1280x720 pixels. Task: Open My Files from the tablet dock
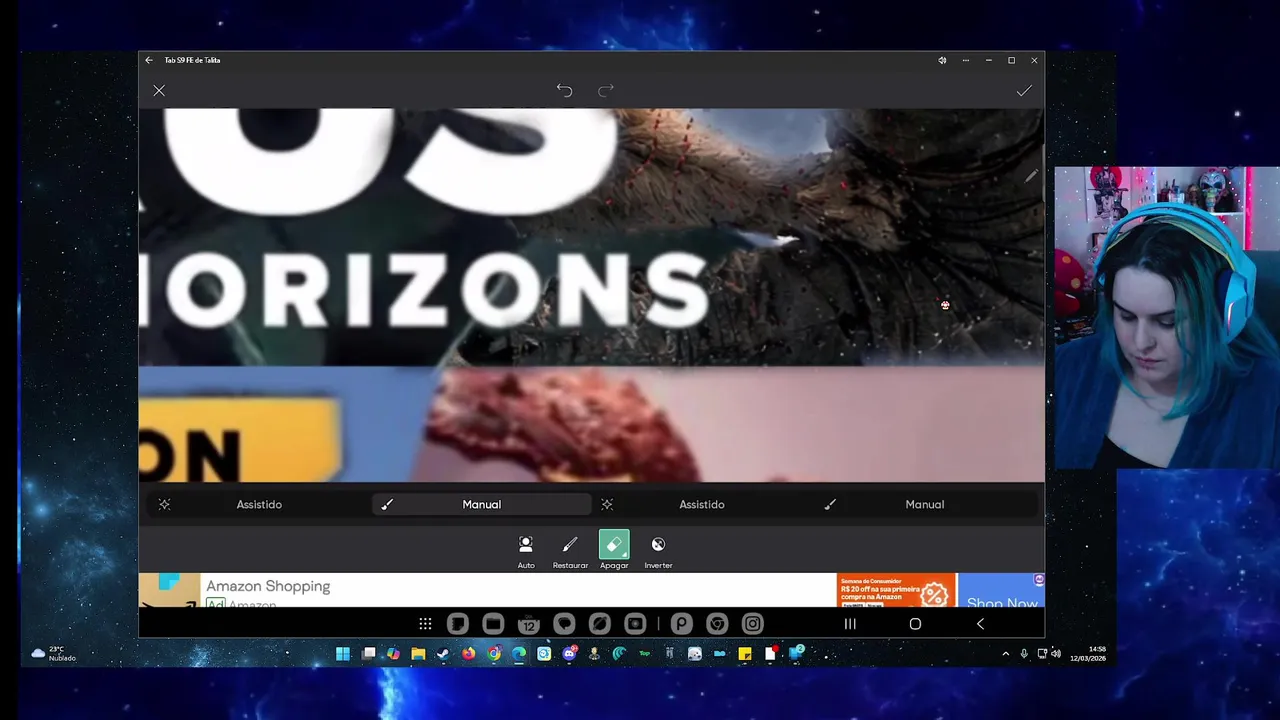click(493, 624)
